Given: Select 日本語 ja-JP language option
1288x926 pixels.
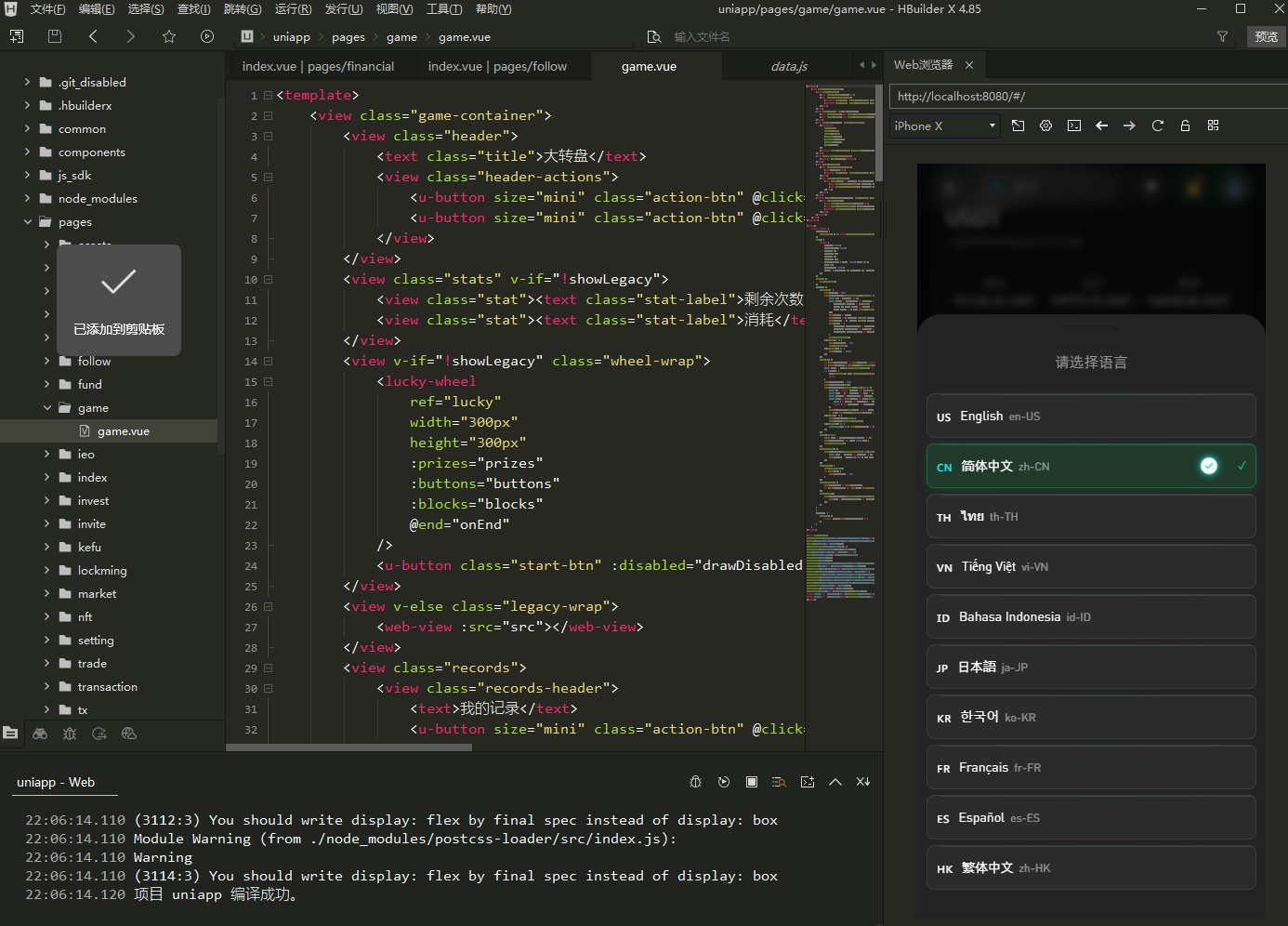Looking at the screenshot, I should pyautogui.click(x=1090, y=668).
